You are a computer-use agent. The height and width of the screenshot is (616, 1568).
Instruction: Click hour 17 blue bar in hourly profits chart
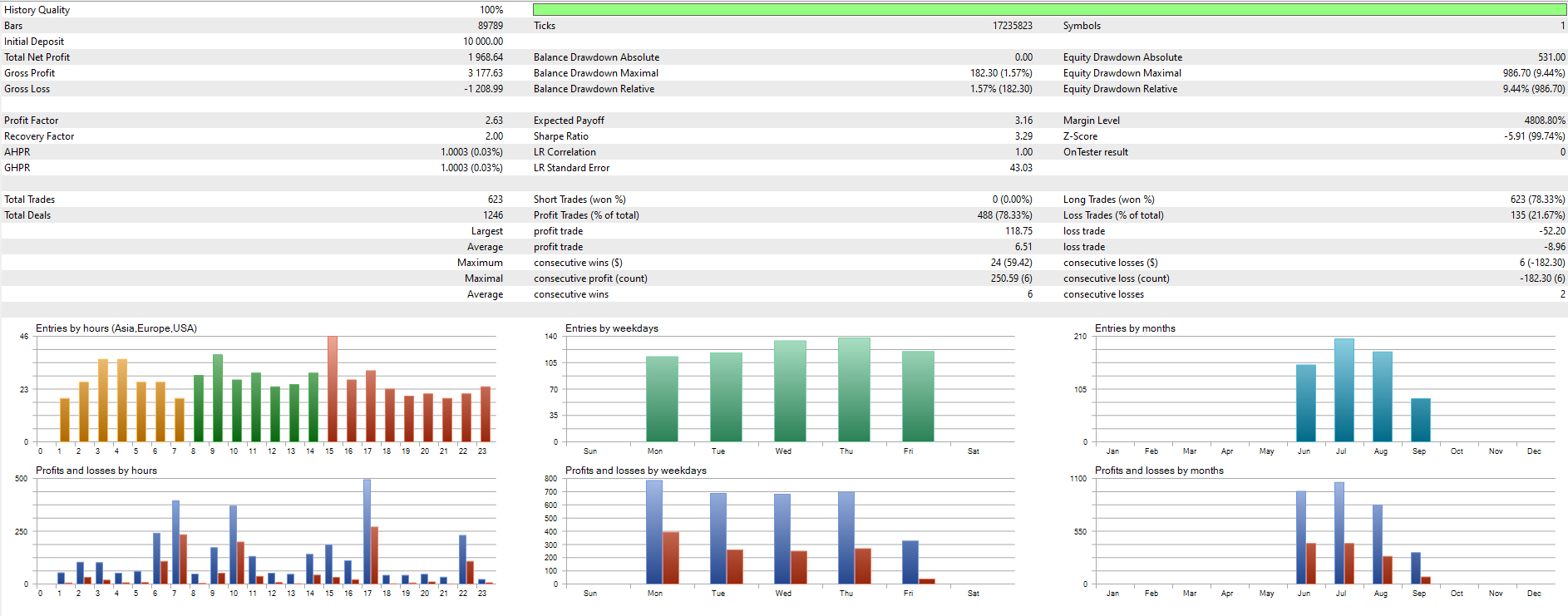367,532
